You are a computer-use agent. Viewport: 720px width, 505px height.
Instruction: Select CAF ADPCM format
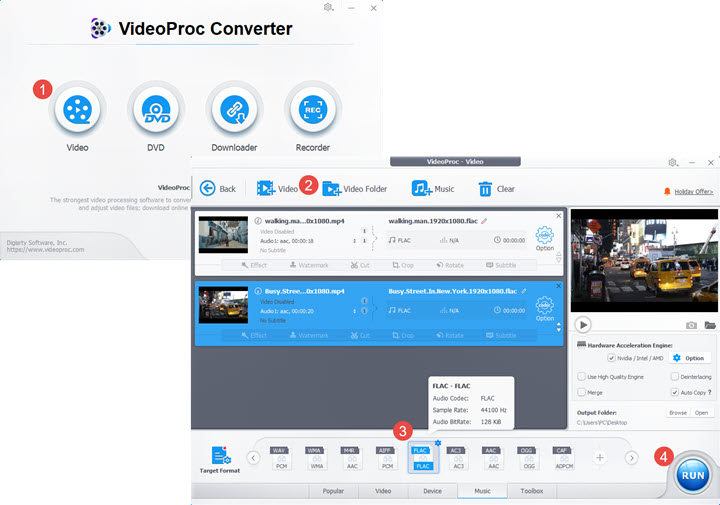pos(563,458)
